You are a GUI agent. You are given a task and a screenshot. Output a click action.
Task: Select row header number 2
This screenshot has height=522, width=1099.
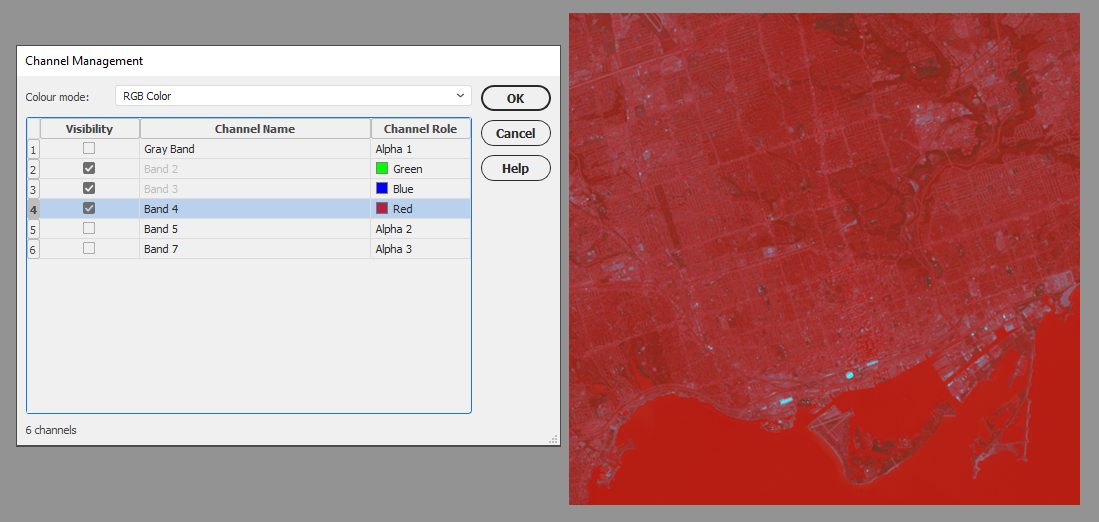(x=34, y=169)
